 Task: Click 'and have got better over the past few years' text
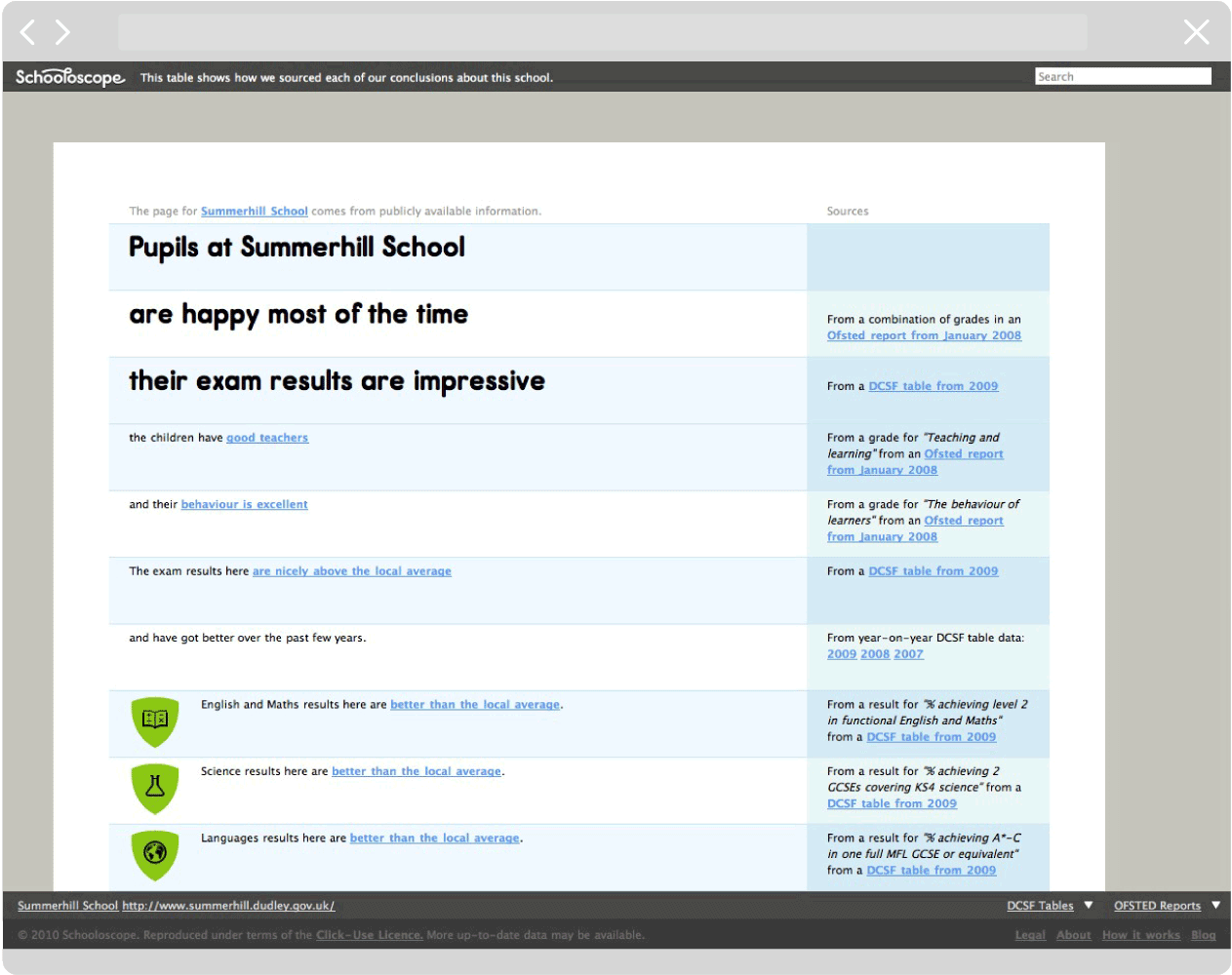pyautogui.click(x=248, y=638)
